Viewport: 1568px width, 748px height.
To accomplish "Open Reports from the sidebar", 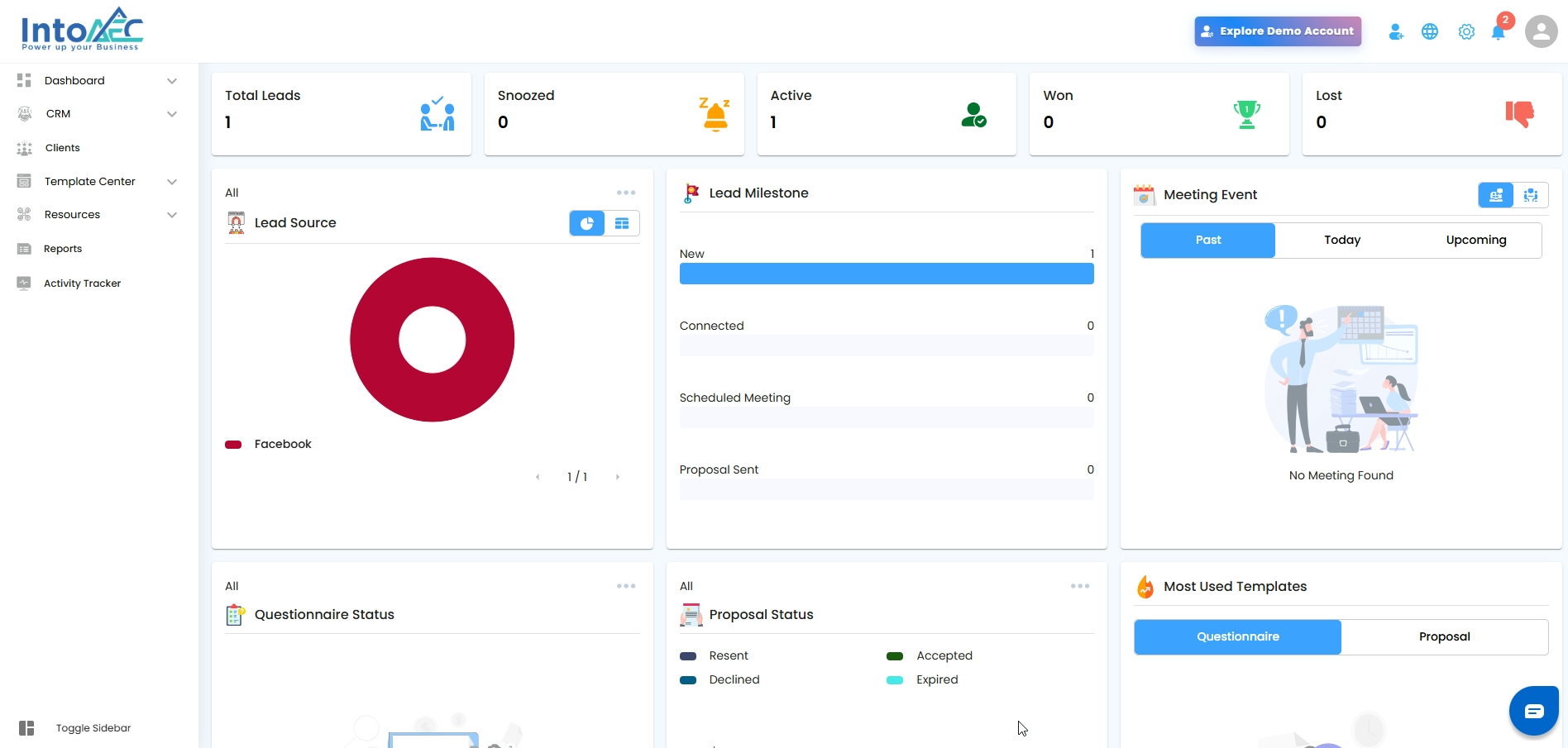I will pyautogui.click(x=63, y=249).
